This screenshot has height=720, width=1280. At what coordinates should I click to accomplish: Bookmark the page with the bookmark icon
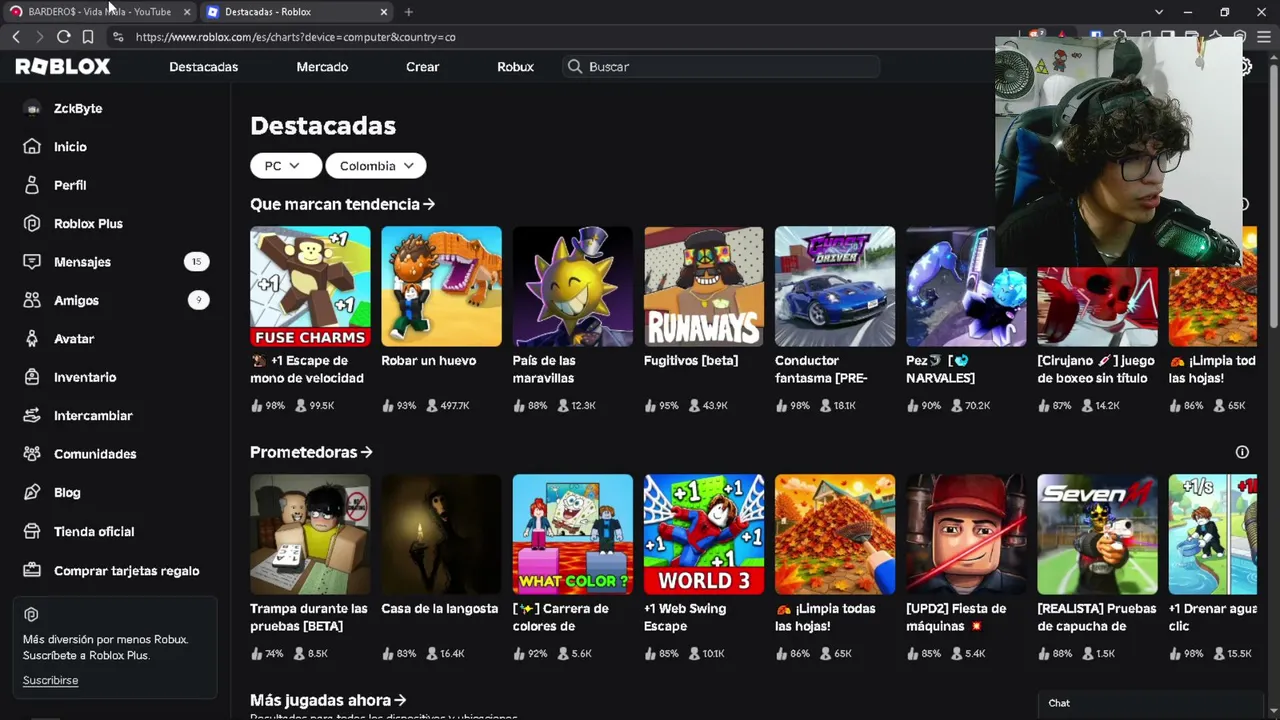click(88, 37)
